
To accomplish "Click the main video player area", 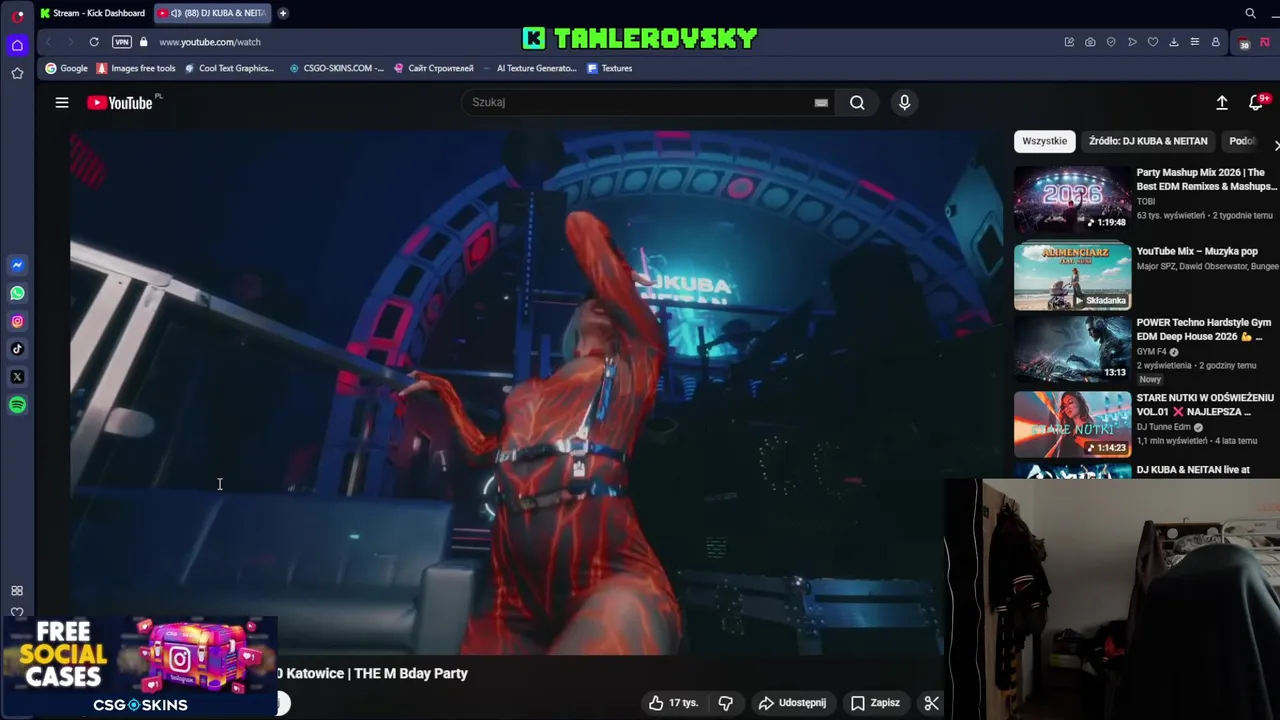I will 536,392.
